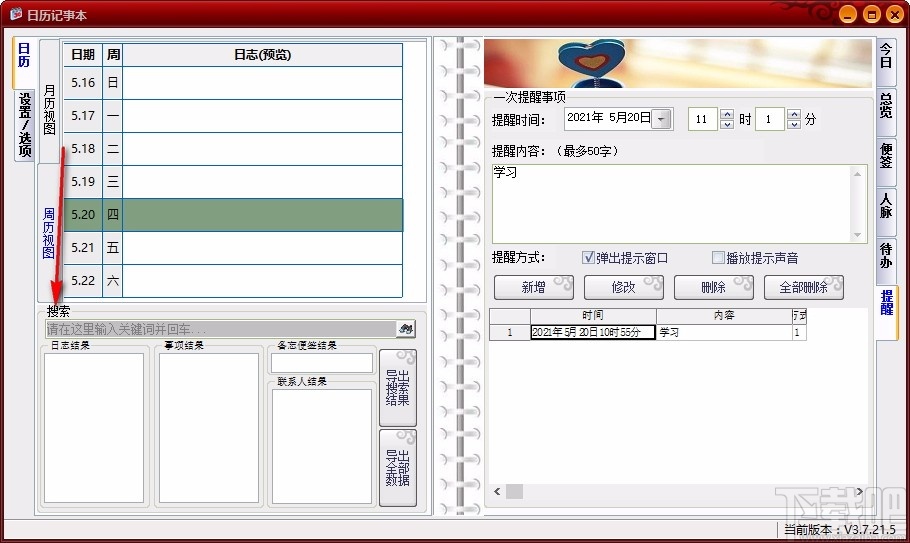The width and height of the screenshot is (910, 543).
Task: Minimize the 日历记事本 window
Action: [x=847, y=15]
